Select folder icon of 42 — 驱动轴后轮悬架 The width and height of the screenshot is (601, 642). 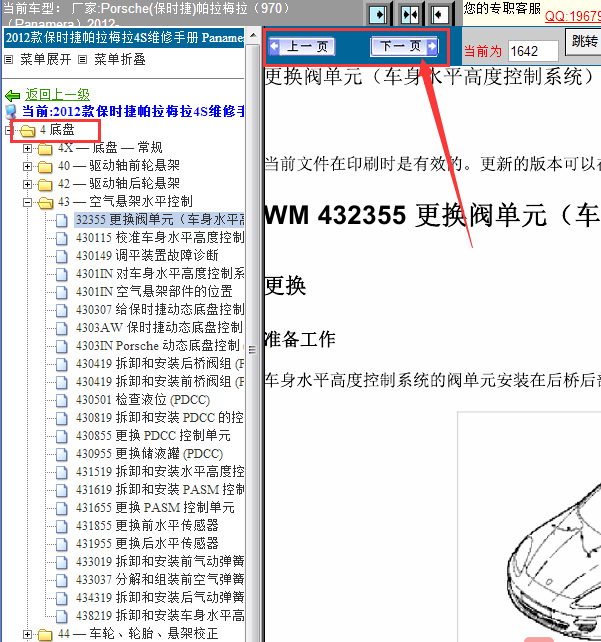(x=45, y=185)
